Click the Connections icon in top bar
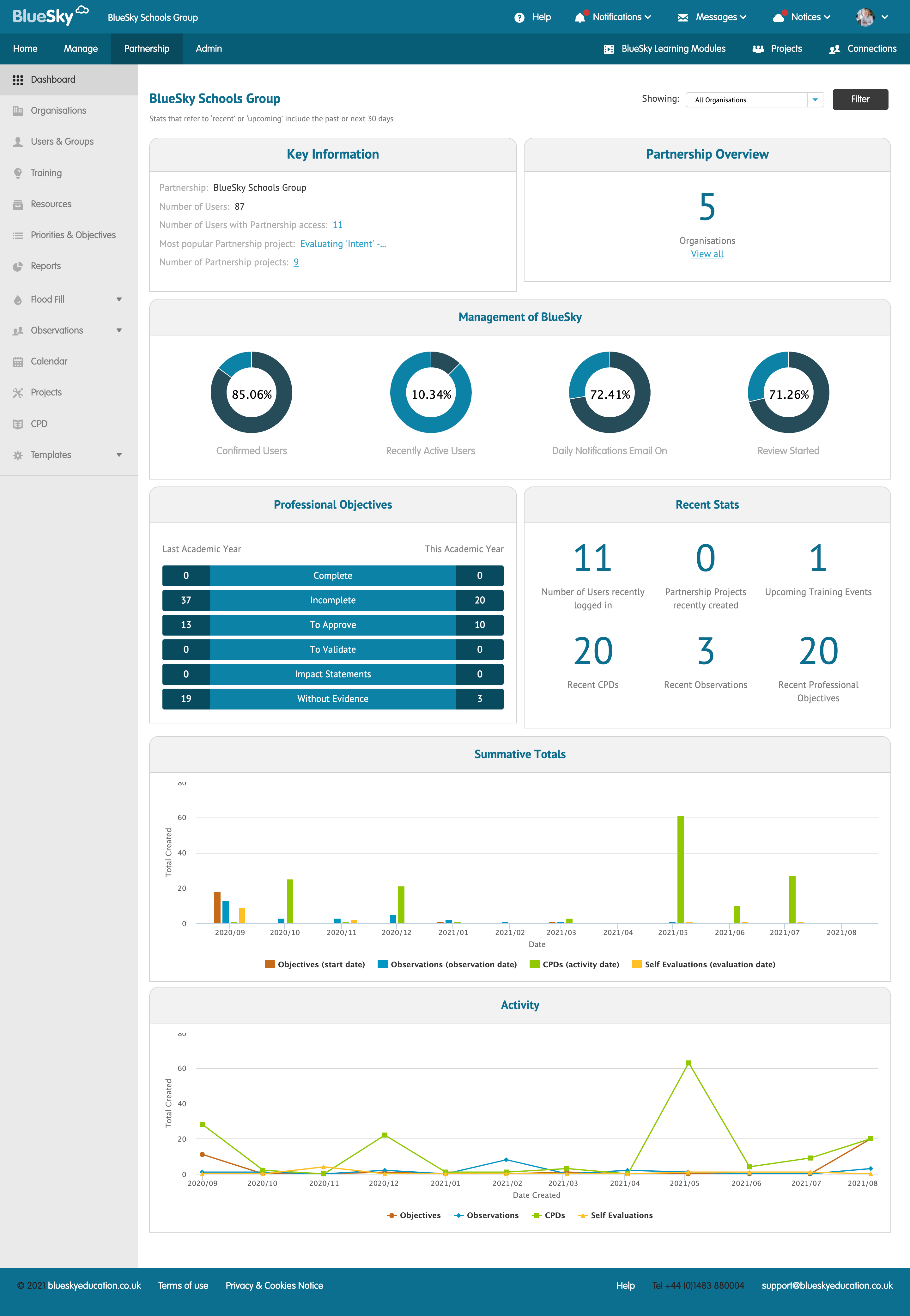 click(834, 49)
